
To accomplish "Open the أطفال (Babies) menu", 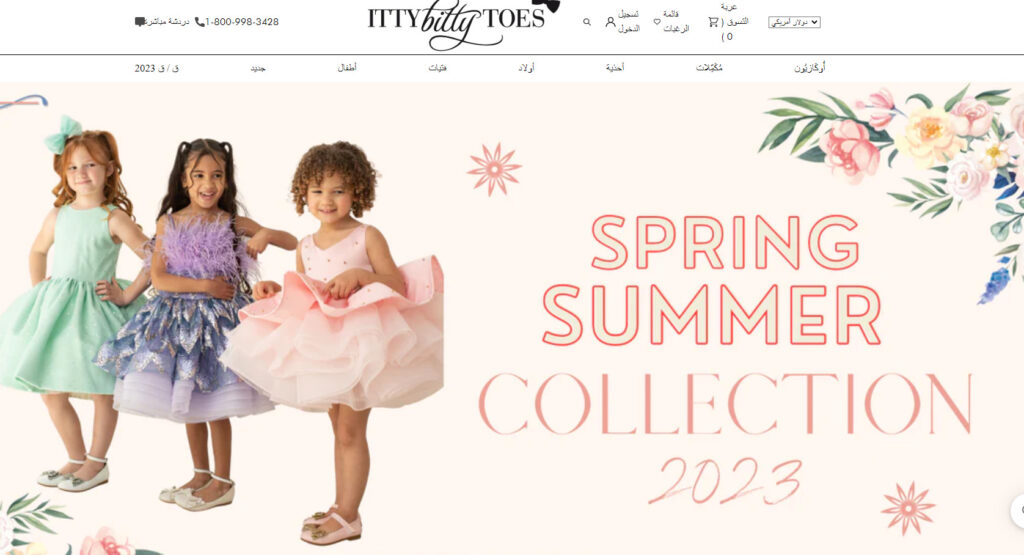I will click(347, 68).
